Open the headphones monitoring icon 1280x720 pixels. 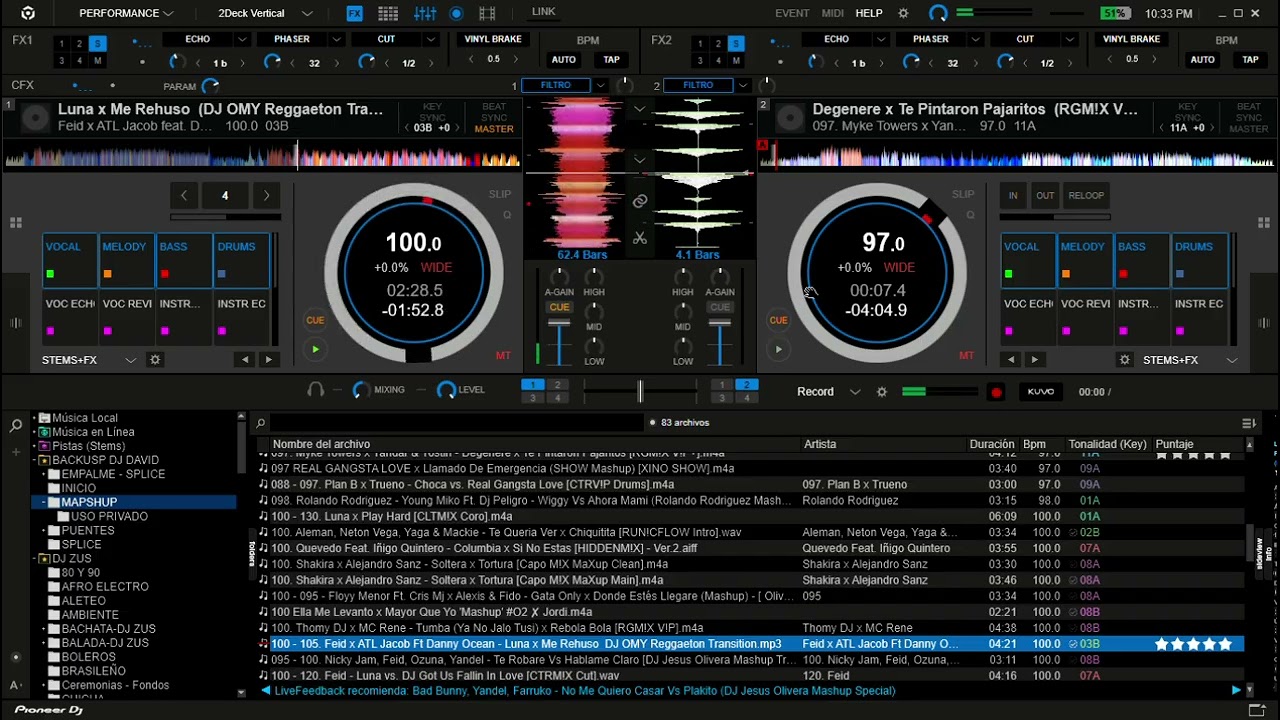pos(316,390)
